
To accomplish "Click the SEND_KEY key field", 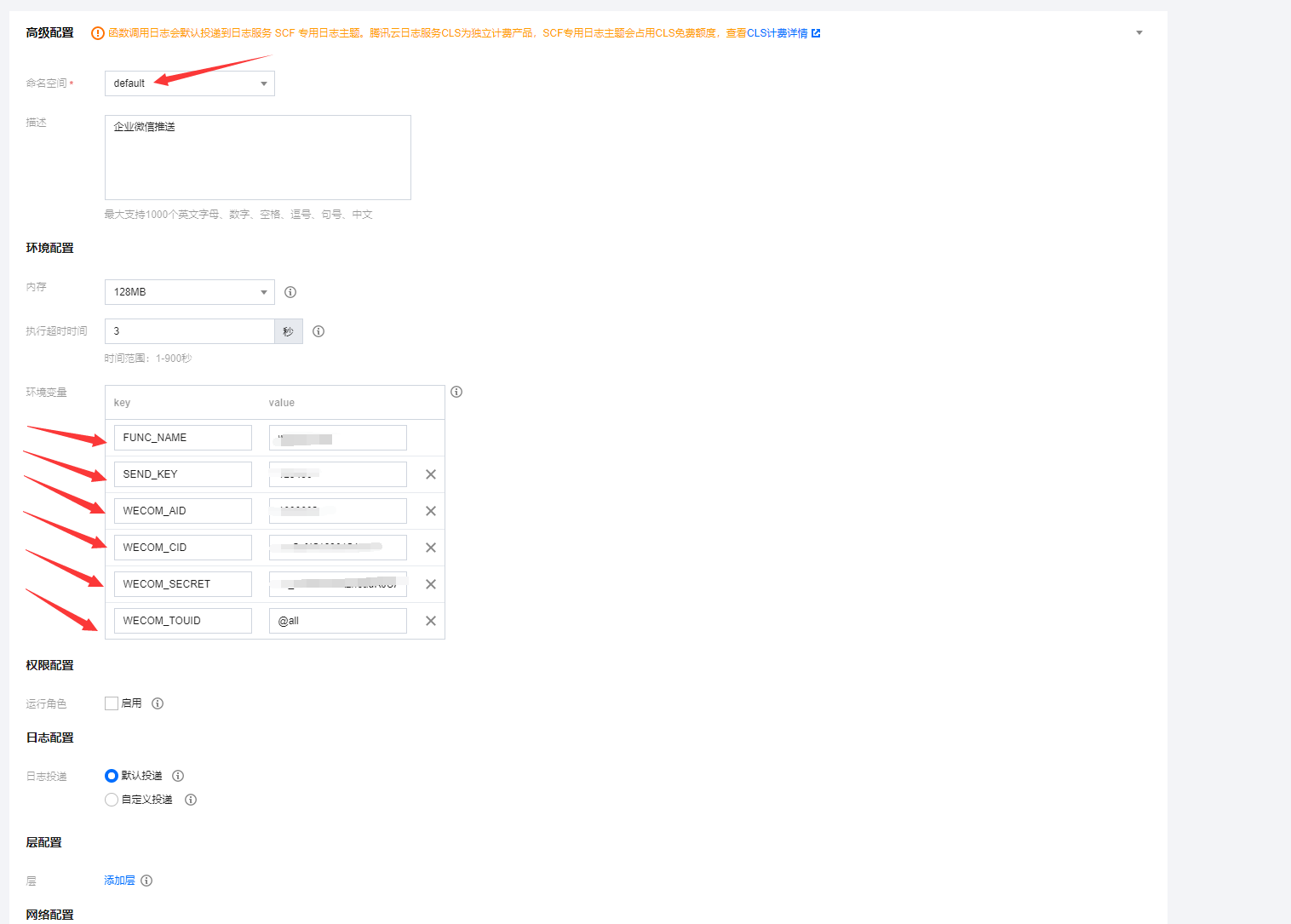I will click(183, 474).
